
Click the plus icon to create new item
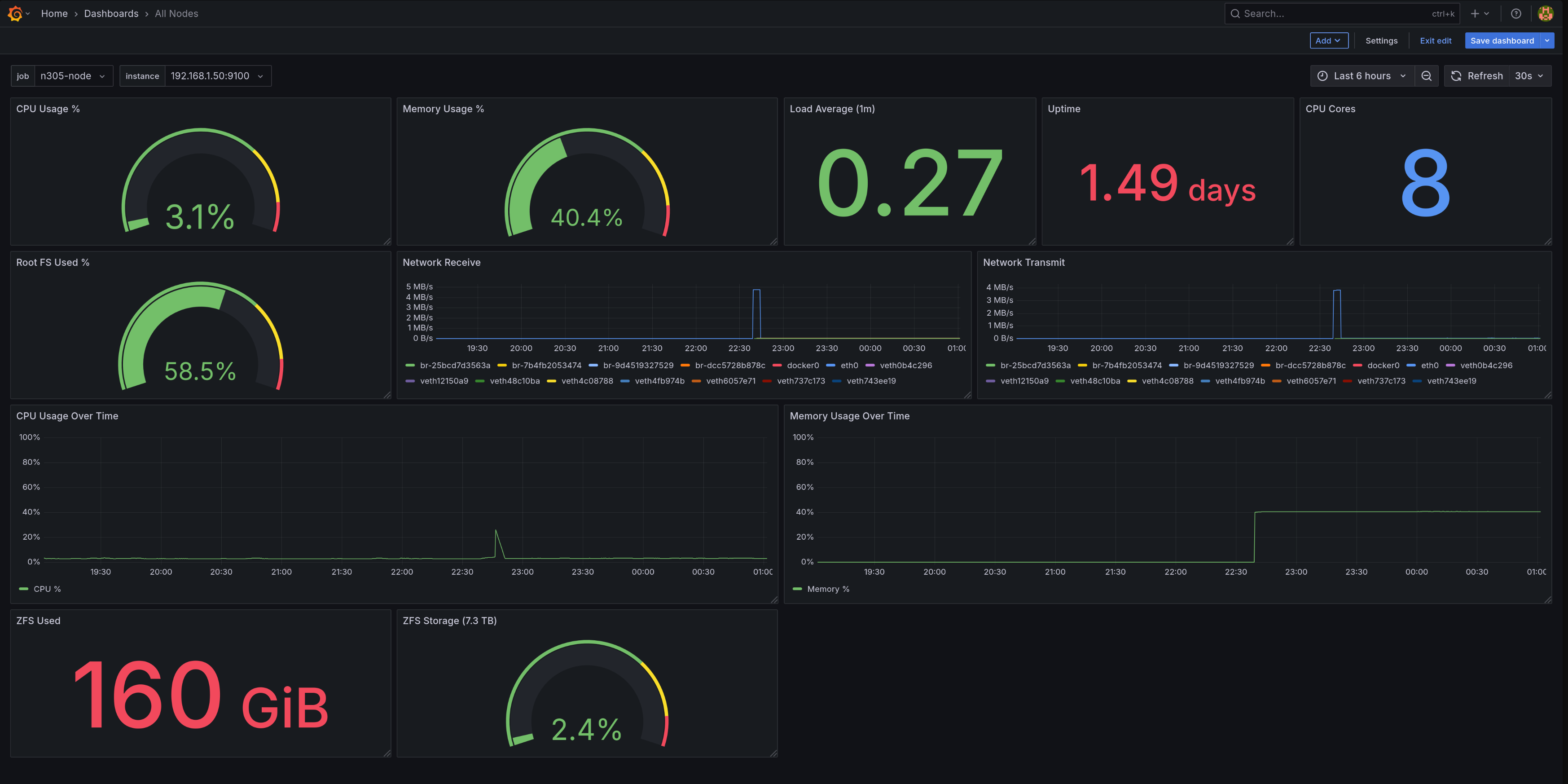point(1476,13)
